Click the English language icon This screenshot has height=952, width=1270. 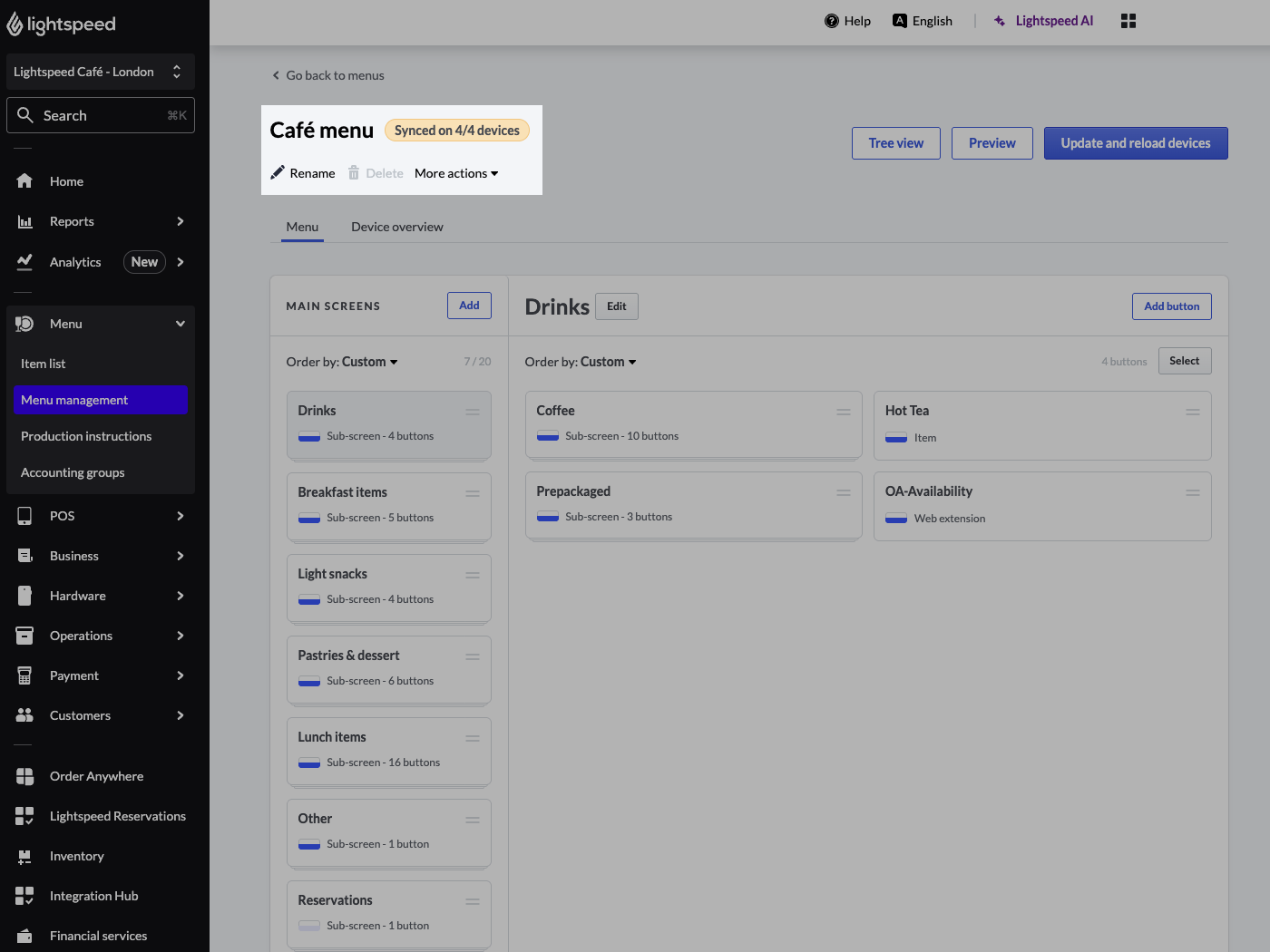900,21
